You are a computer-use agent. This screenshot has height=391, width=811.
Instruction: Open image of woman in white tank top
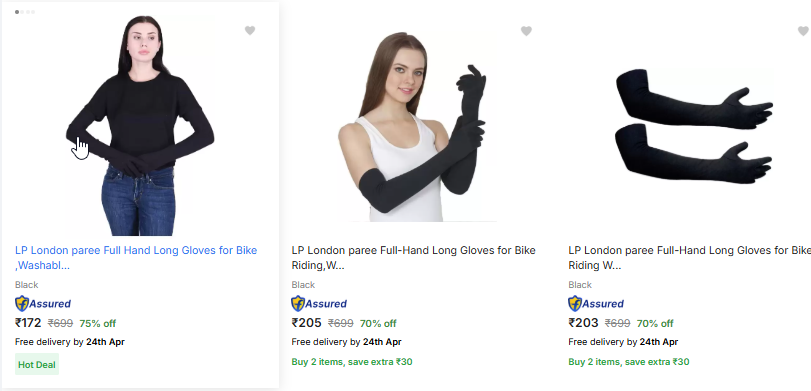(x=417, y=127)
